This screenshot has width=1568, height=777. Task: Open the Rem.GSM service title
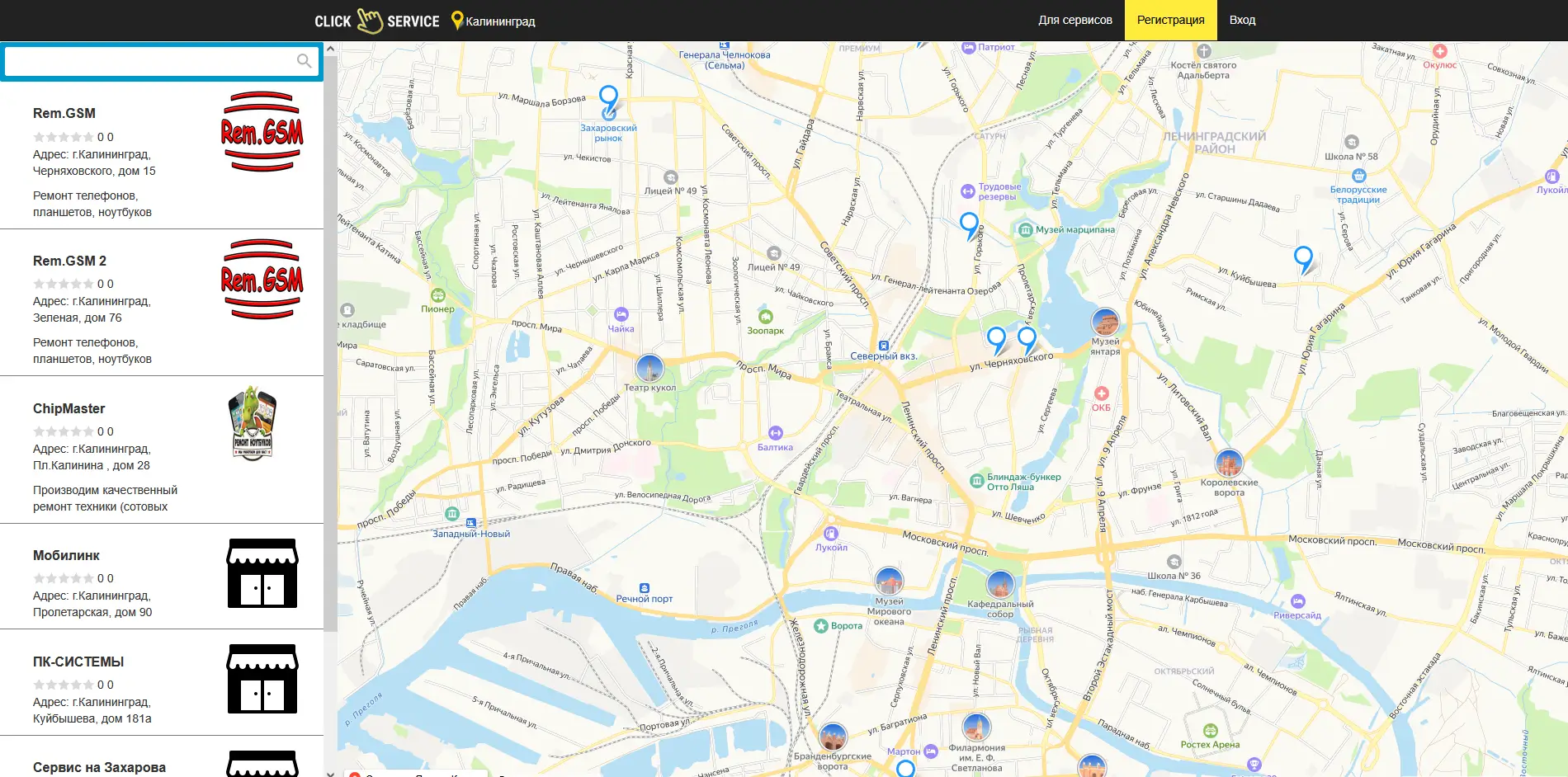click(64, 113)
